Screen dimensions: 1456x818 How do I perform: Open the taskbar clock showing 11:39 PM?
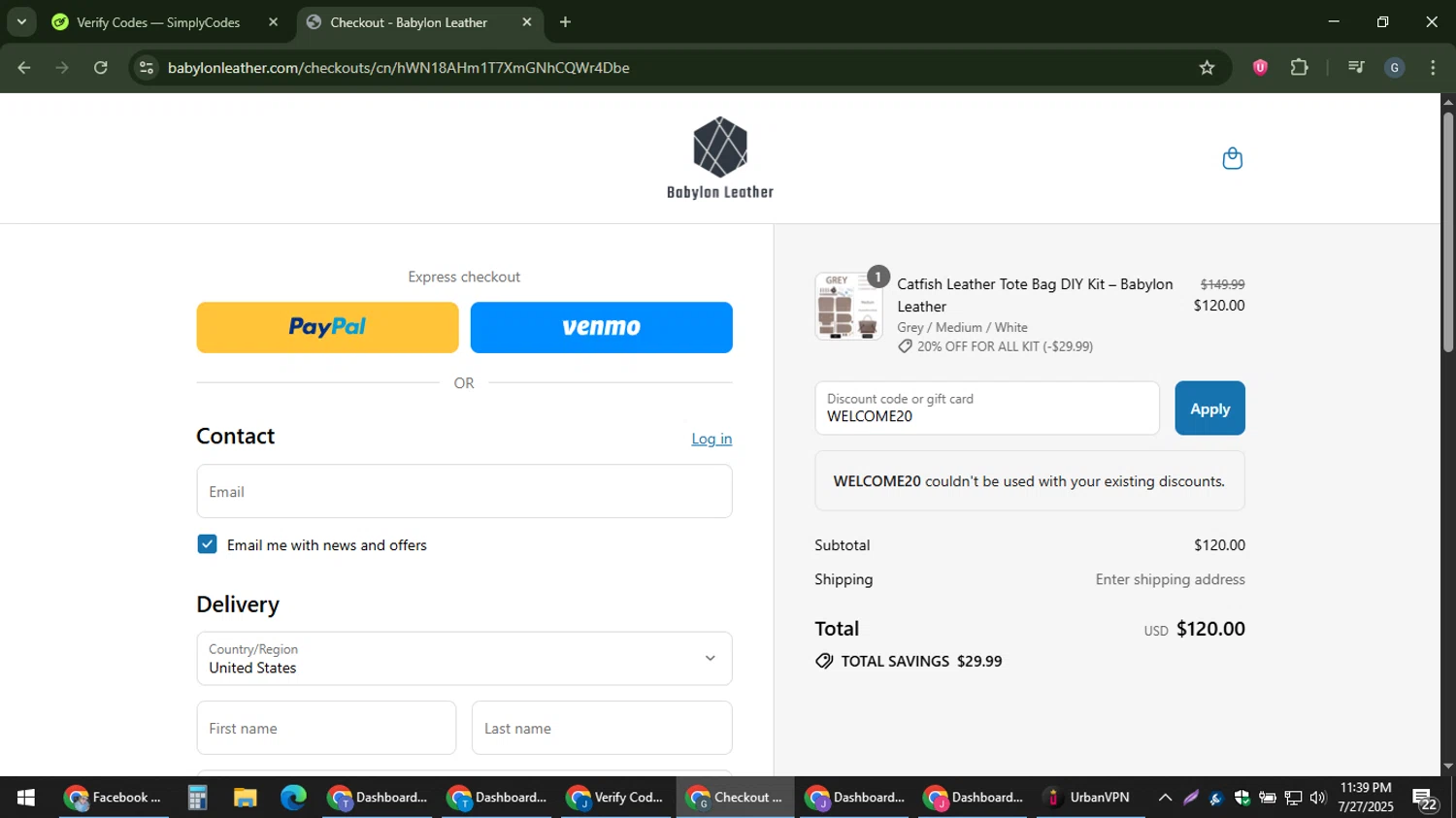tap(1366, 797)
